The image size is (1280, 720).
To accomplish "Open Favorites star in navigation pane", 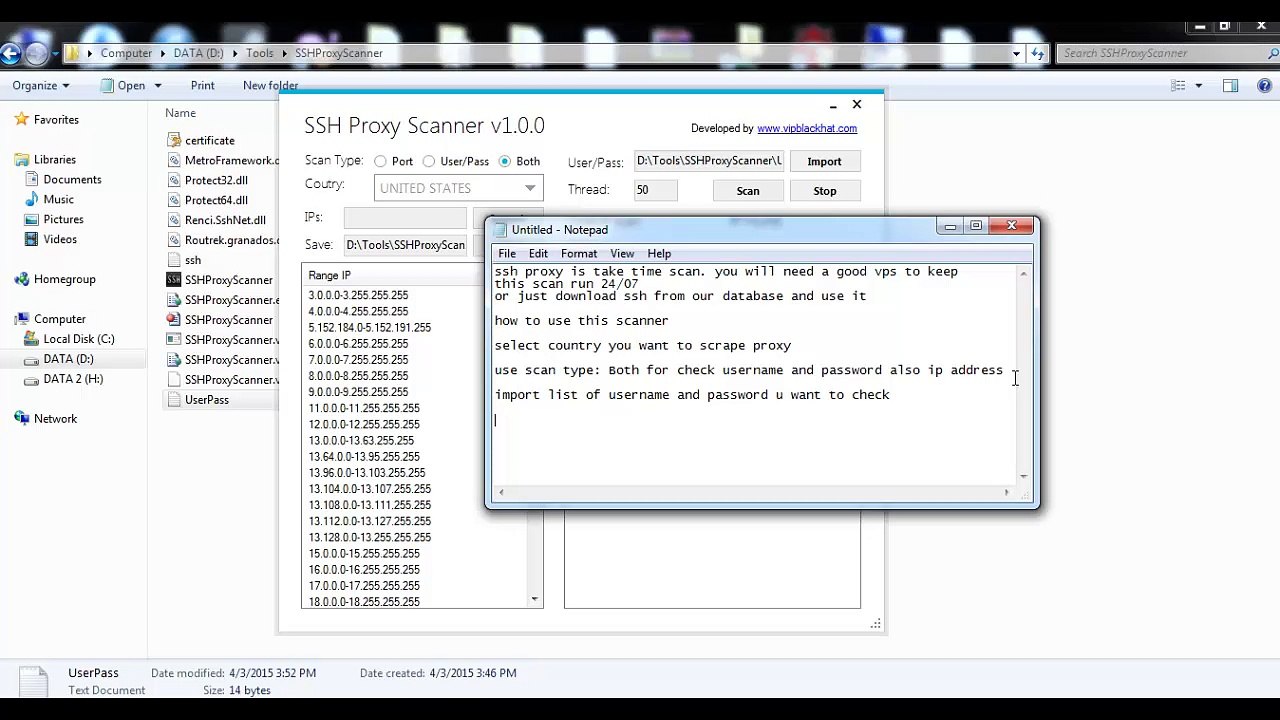I will pos(22,120).
